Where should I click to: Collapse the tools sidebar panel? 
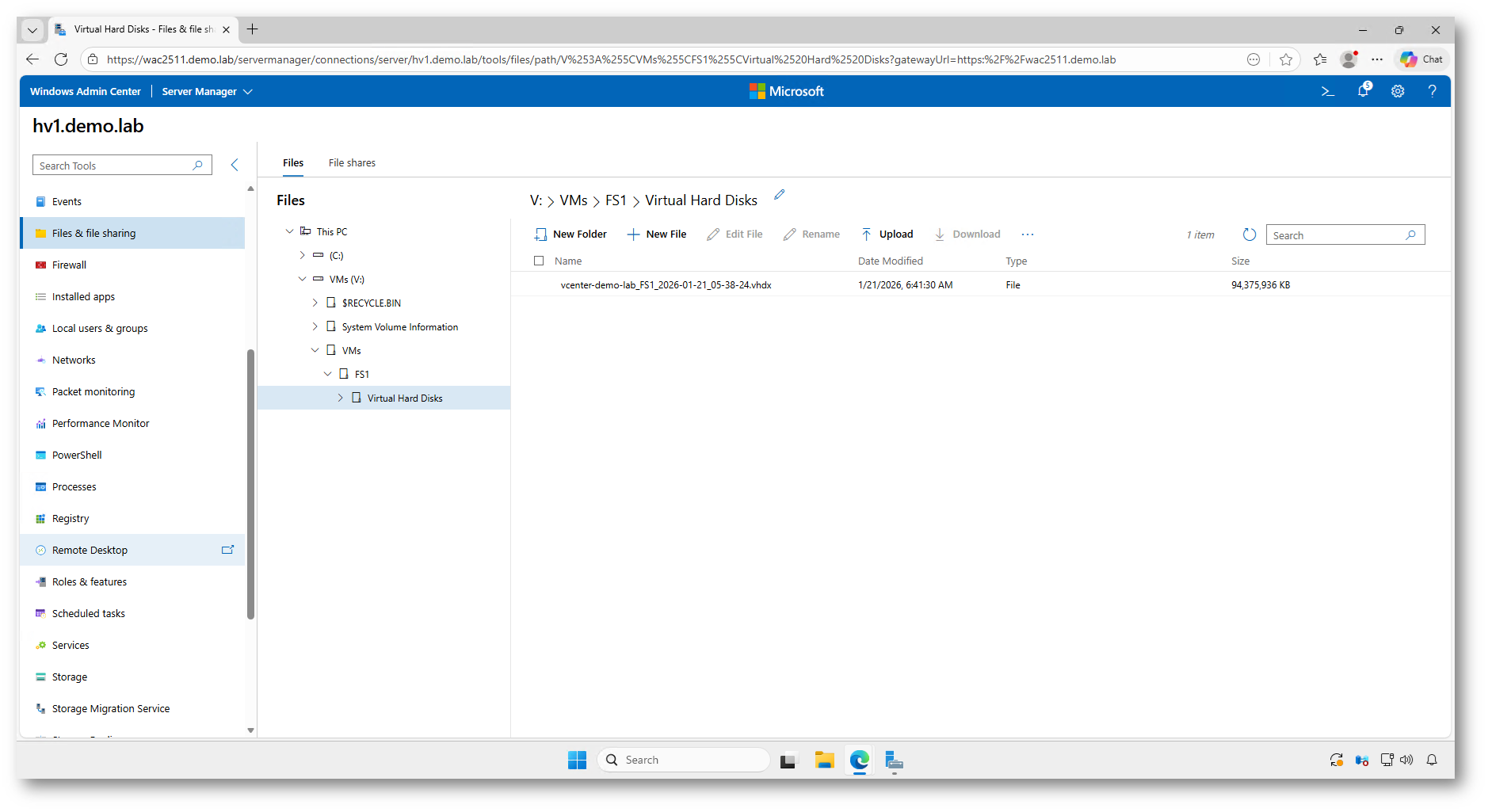pyautogui.click(x=235, y=165)
